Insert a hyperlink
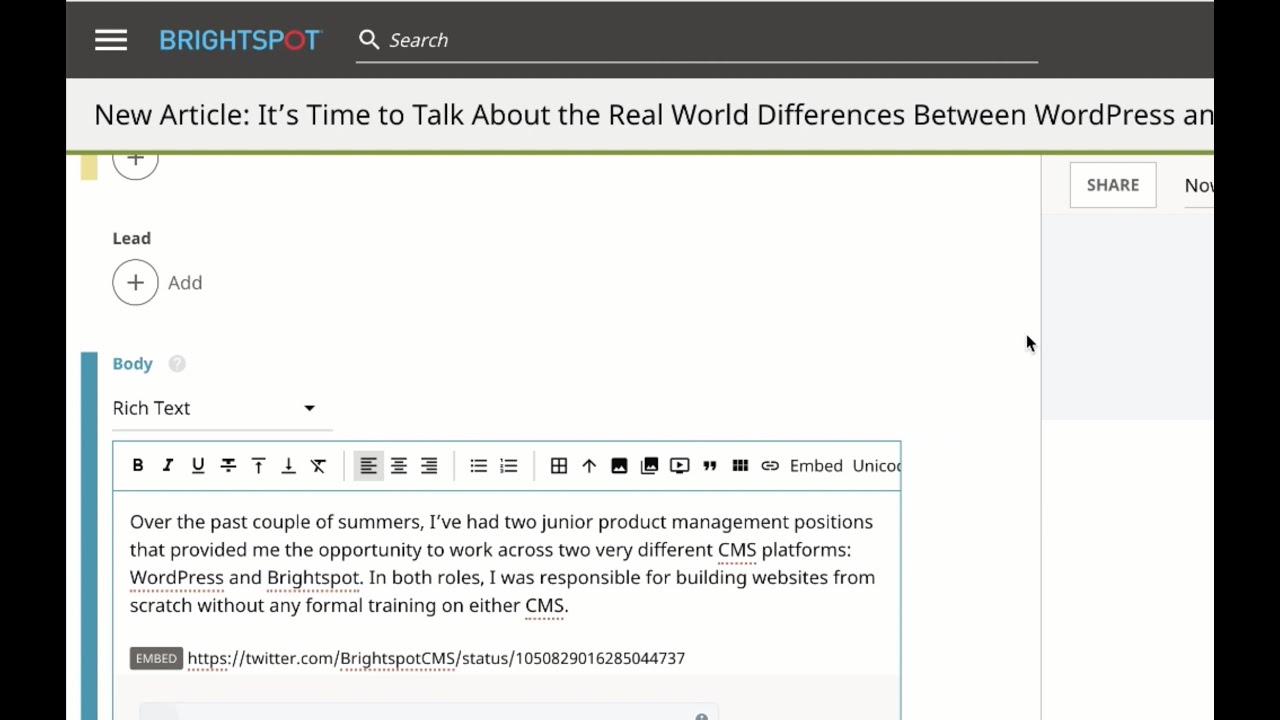This screenshot has height=720, width=1280. pos(770,466)
